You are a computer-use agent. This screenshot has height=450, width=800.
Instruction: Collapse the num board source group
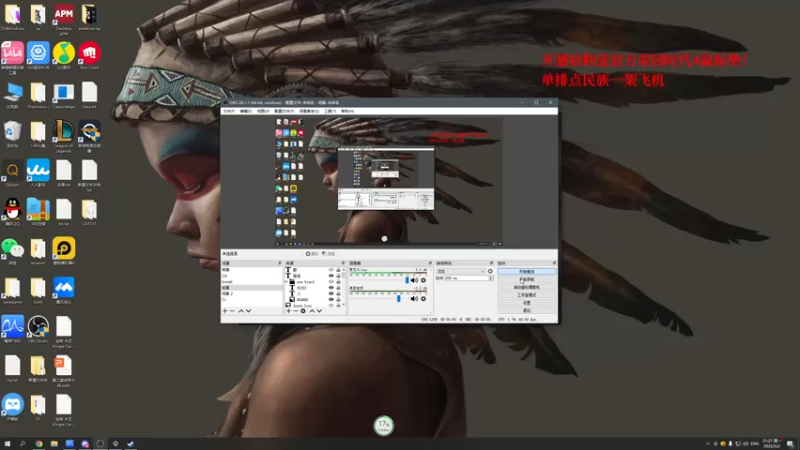coord(286,282)
